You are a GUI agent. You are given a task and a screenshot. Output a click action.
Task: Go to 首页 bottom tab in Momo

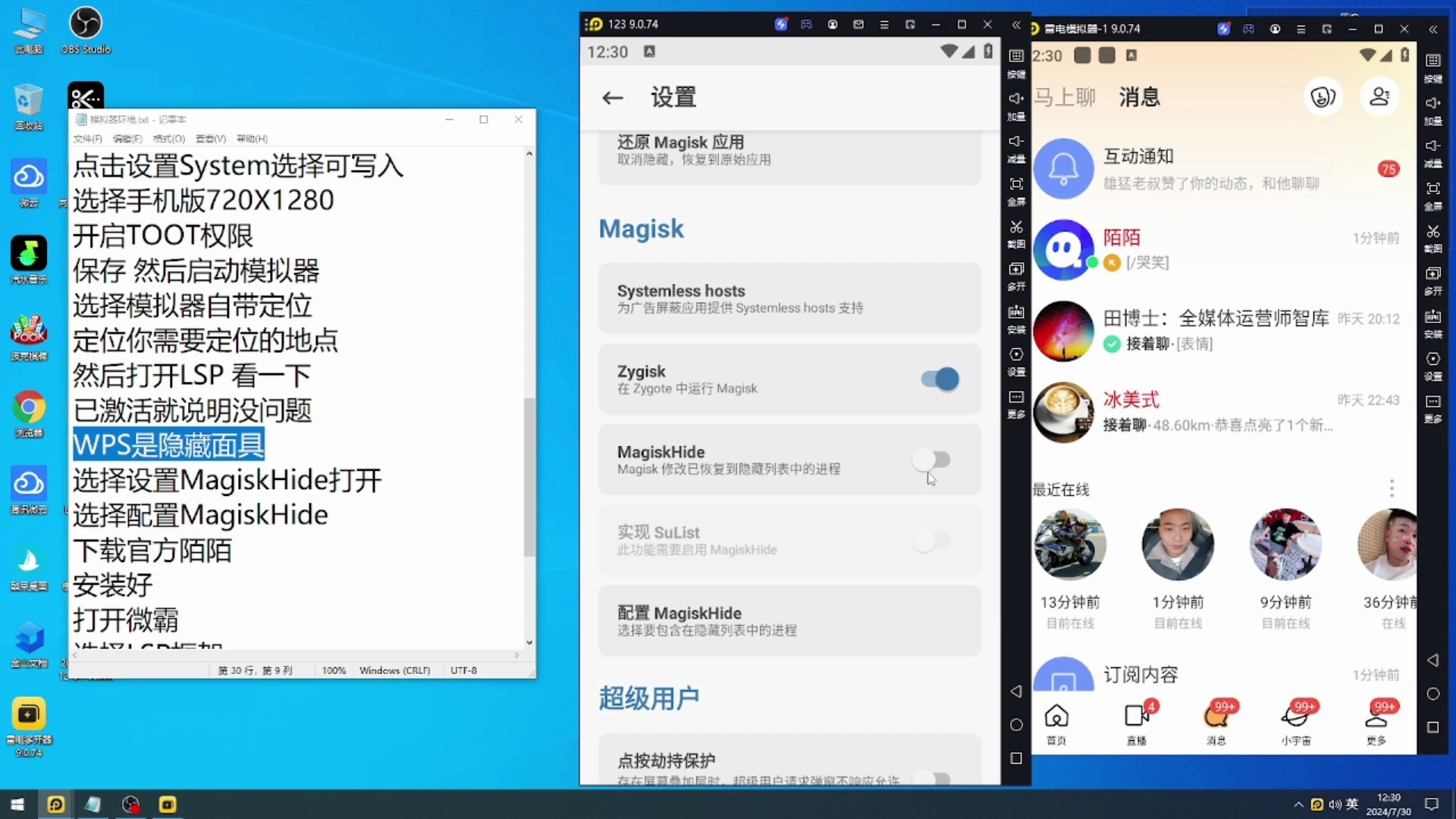(1056, 723)
